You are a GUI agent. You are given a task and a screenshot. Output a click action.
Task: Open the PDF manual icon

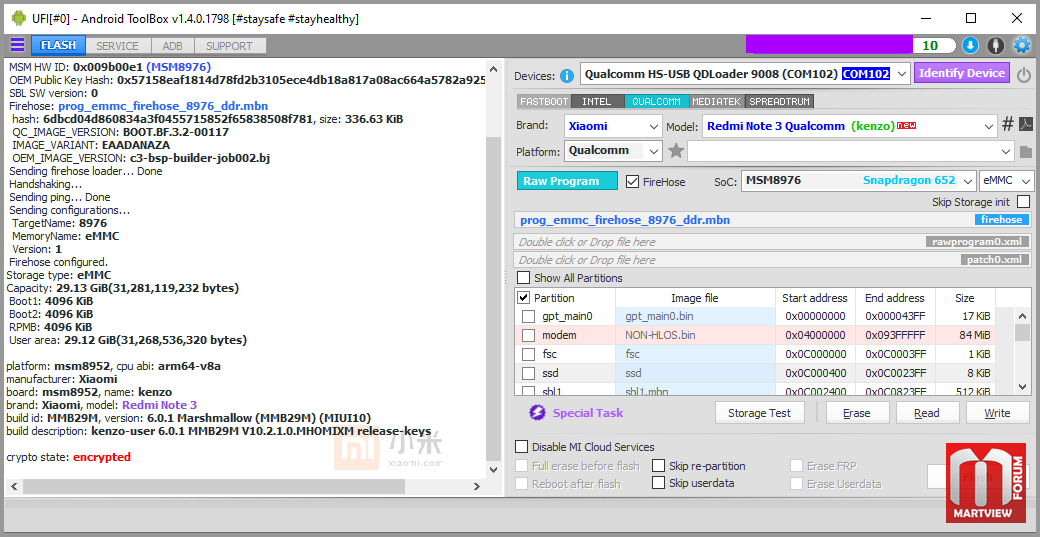click(x=1025, y=125)
